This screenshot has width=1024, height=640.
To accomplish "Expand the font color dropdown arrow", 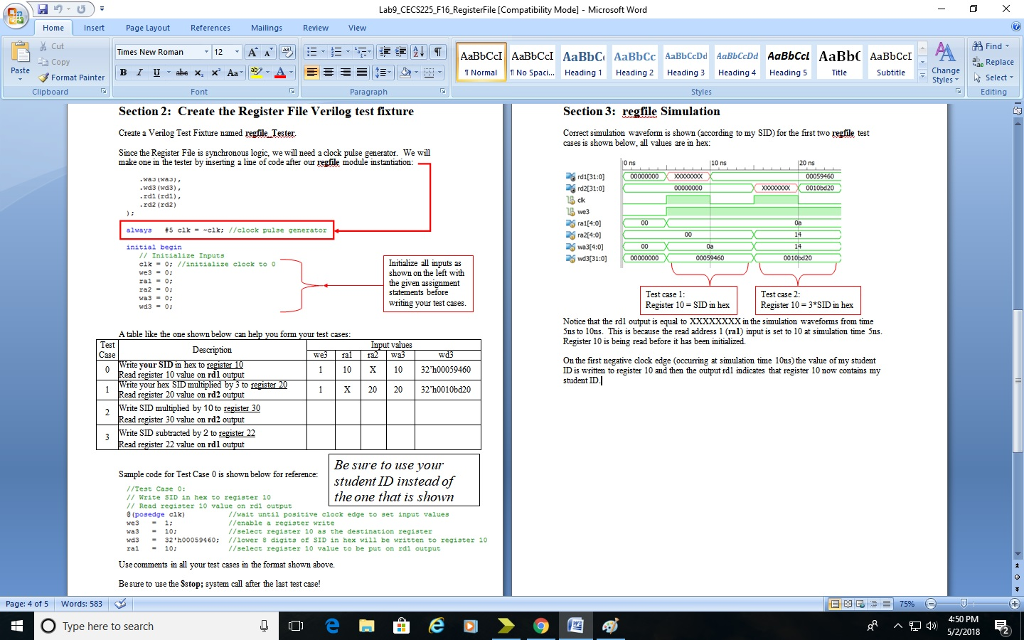I will coord(291,72).
